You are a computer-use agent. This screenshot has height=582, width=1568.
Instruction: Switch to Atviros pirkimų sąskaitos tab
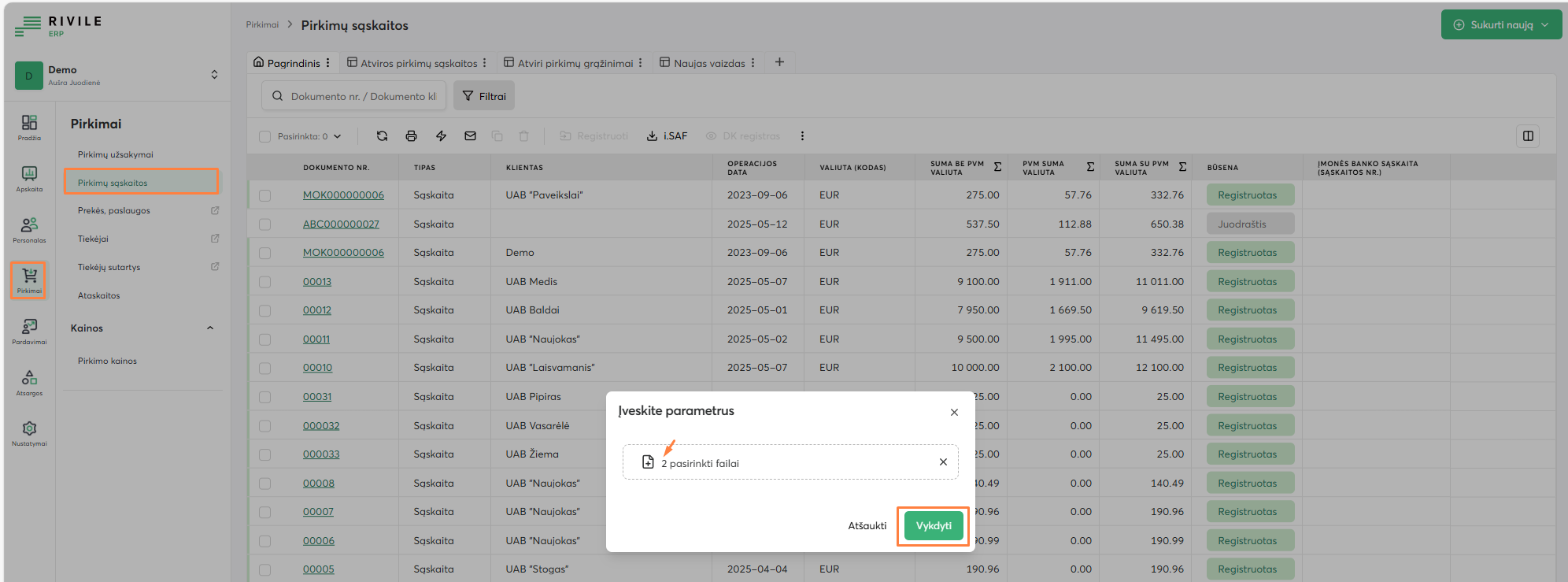coord(418,63)
